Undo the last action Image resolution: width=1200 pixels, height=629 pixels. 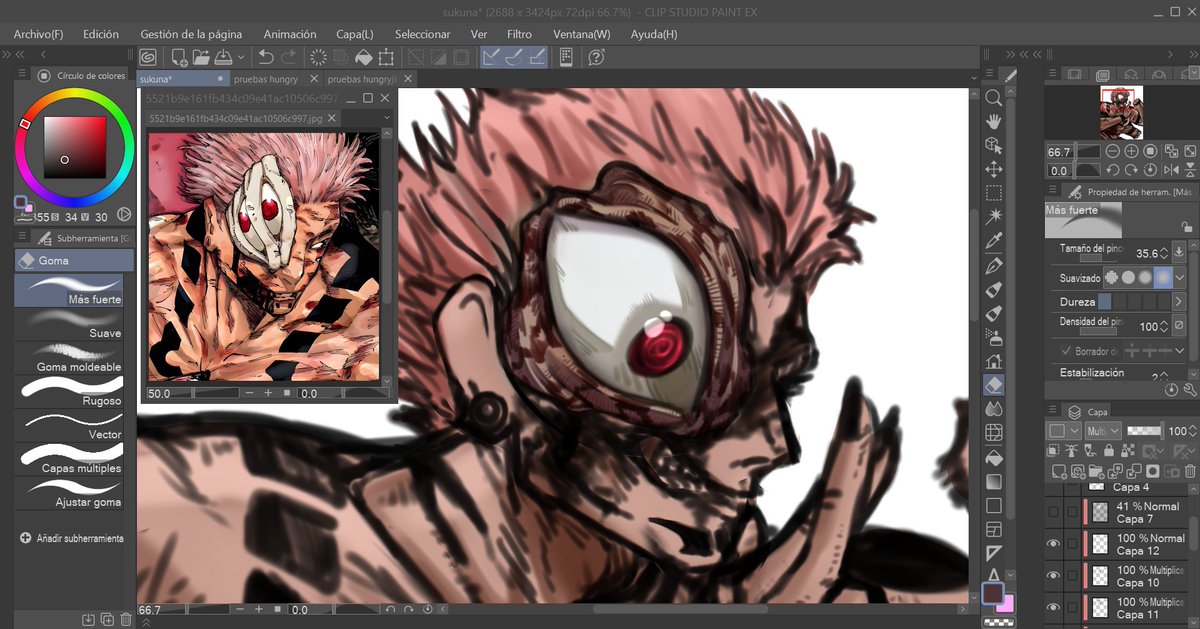(266, 57)
